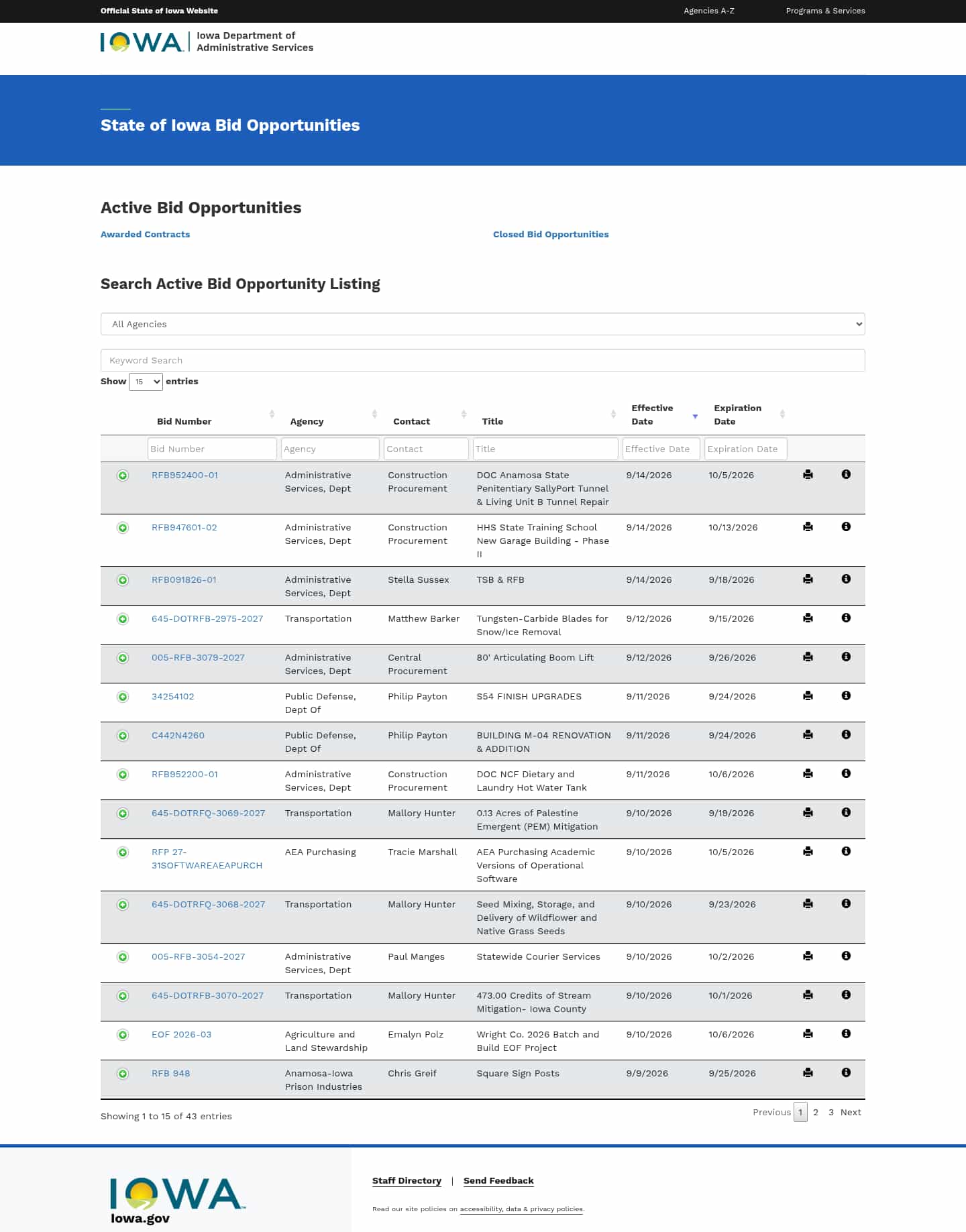Image resolution: width=966 pixels, height=1232 pixels.
Task: Focus the Agency filter field
Action: 330,449
